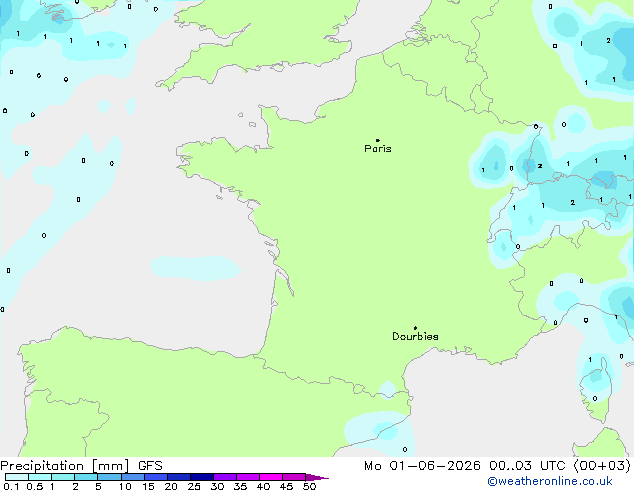Click the '35' legend value

pyautogui.click(x=240, y=486)
